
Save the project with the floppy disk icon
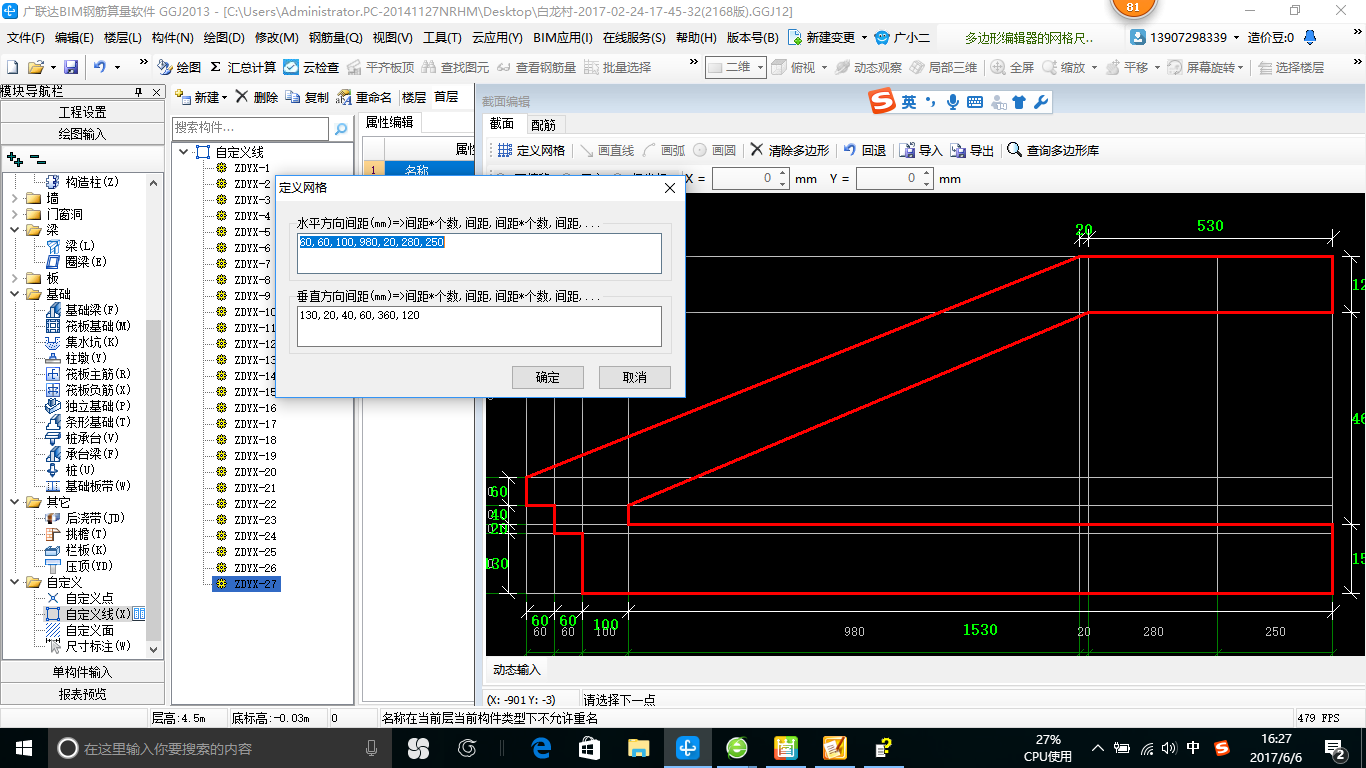tap(71, 67)
